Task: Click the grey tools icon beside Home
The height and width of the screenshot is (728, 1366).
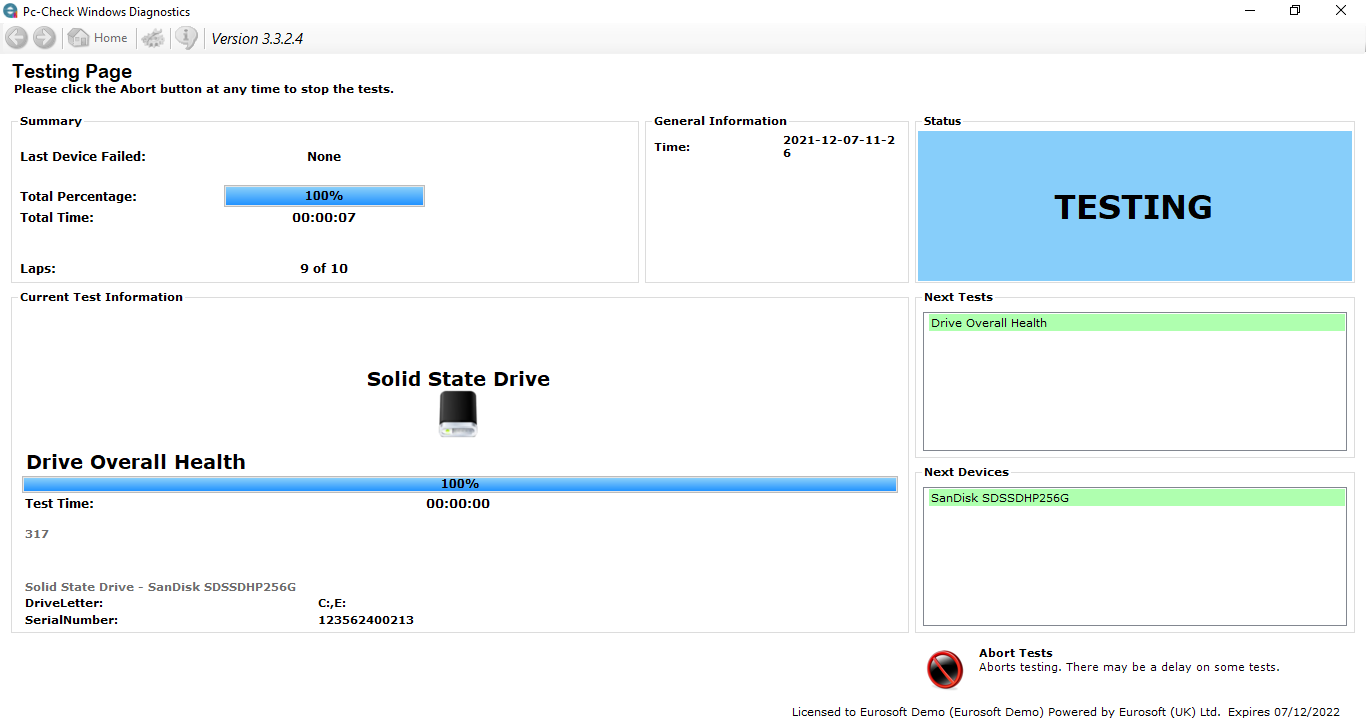Action: pyautogui.click(x=153, y=38)
